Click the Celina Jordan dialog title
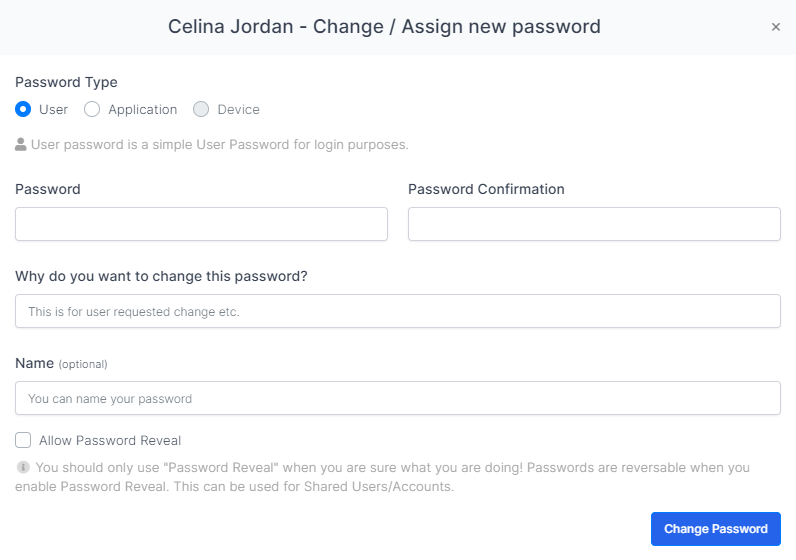This screenshot has height=560, width=796. click(384, 27)
